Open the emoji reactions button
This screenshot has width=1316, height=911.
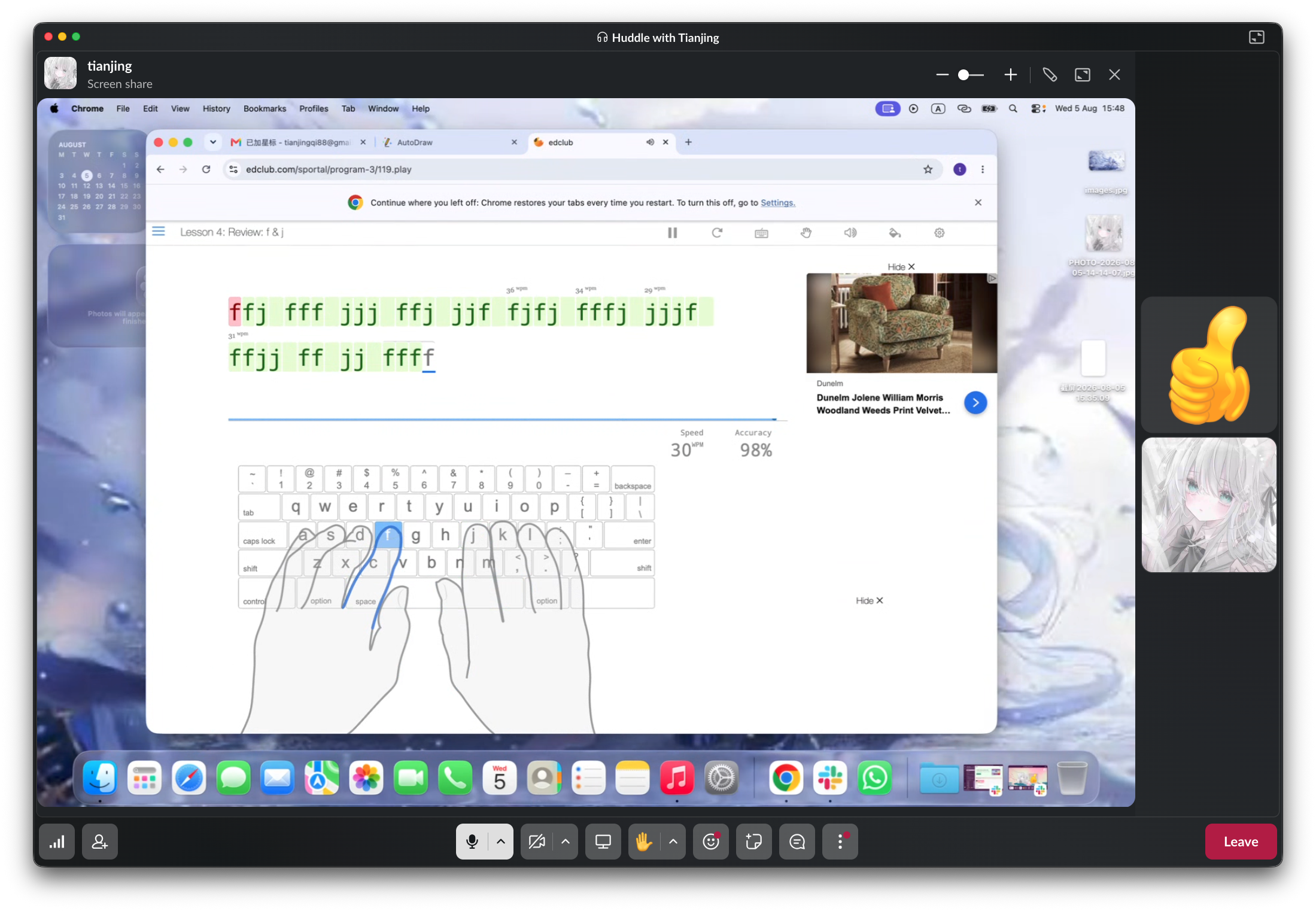point(711,842)
